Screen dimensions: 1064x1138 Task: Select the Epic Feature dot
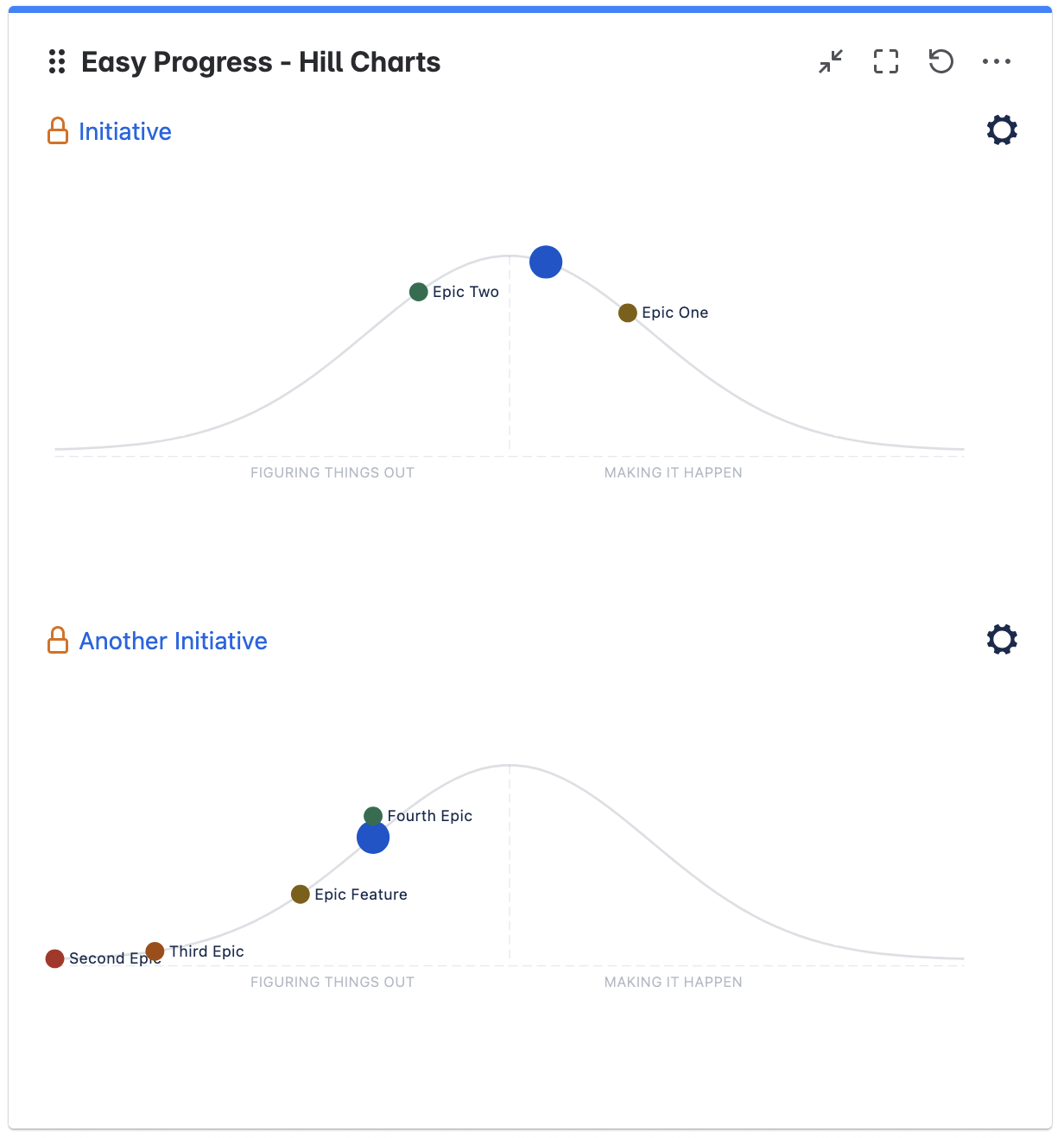click(301, 895)
